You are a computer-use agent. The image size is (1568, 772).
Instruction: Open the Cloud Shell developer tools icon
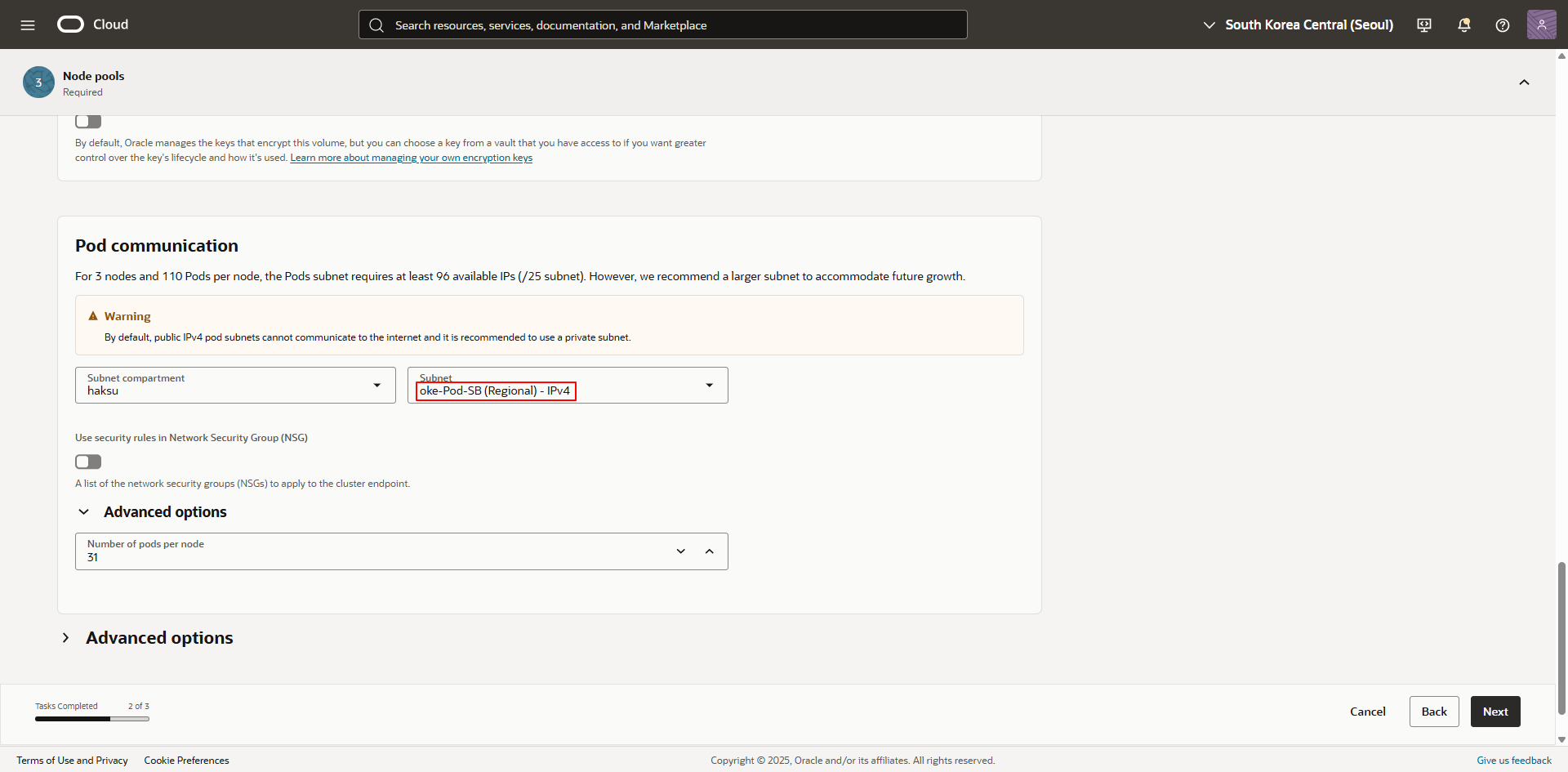pyautogui.click(x=1424, y=25)
